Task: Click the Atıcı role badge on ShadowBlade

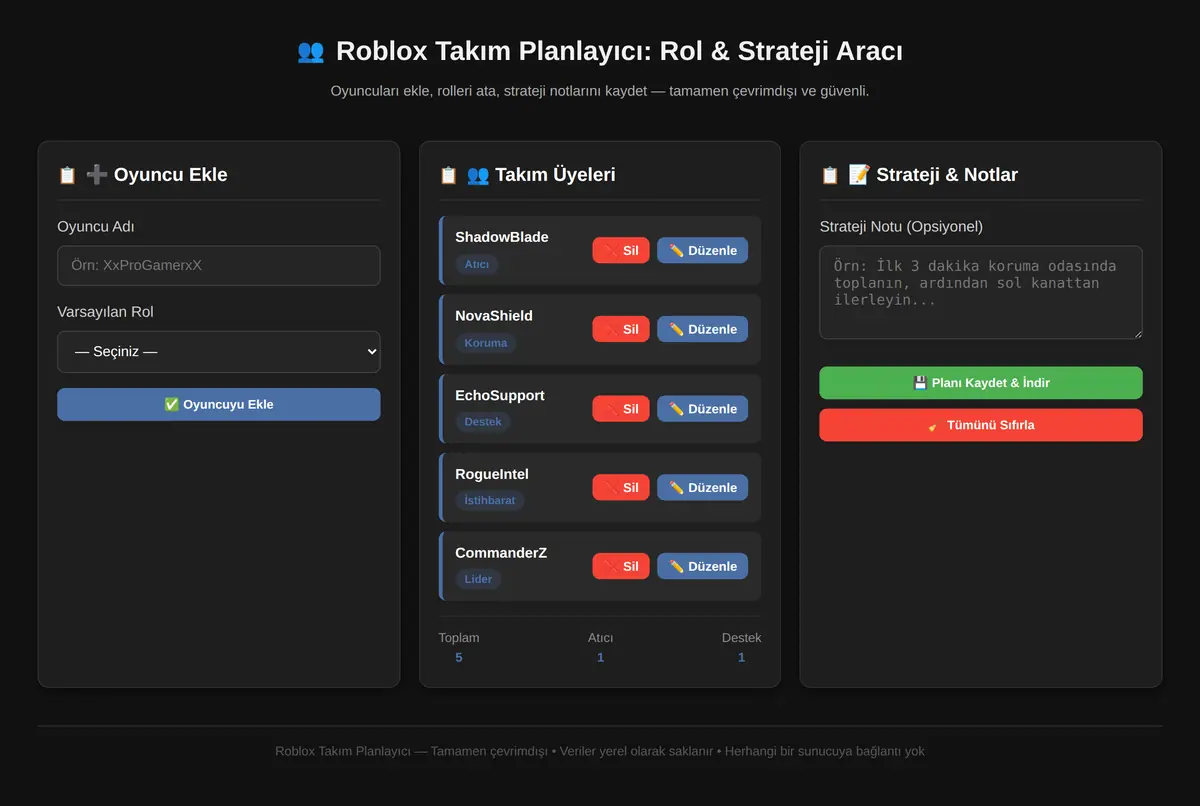Action: coord(477,264)
